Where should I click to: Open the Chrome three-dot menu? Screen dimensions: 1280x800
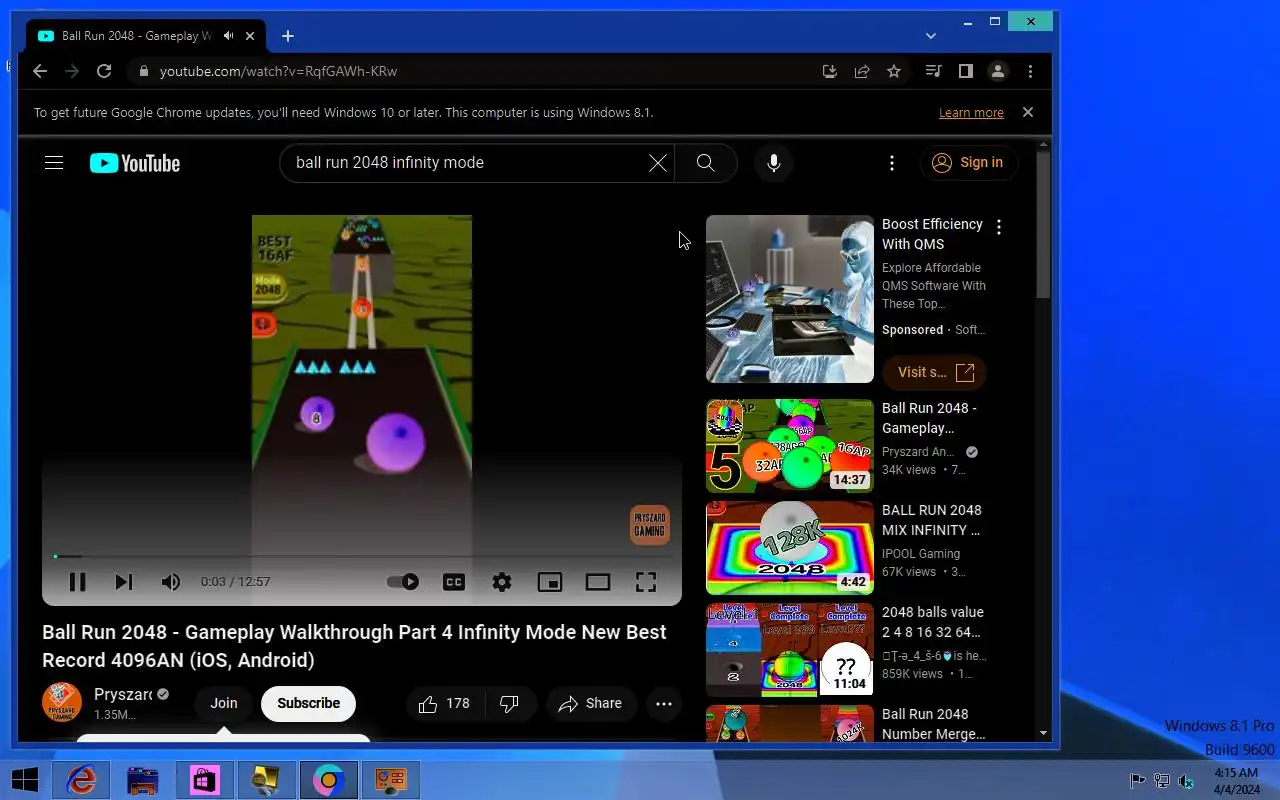coord(1030,71)
